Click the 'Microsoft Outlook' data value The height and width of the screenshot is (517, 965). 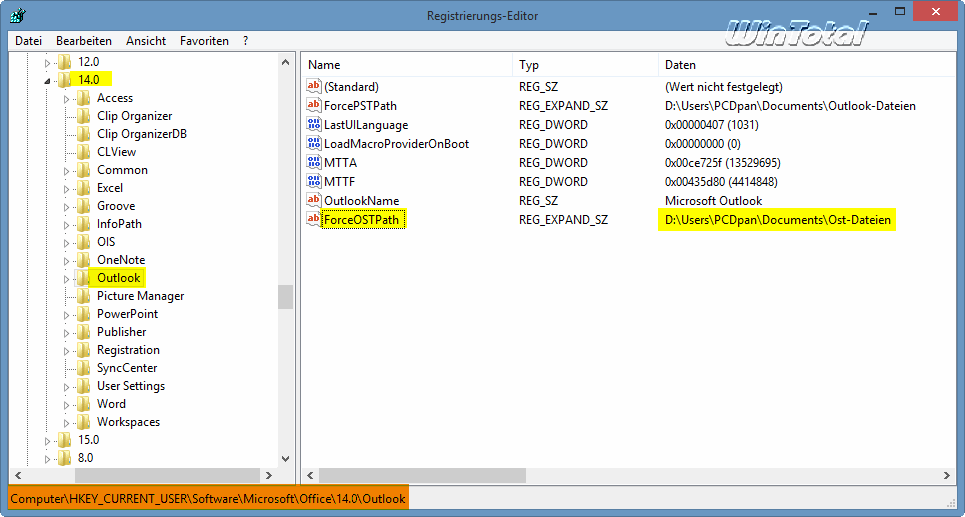713,201
